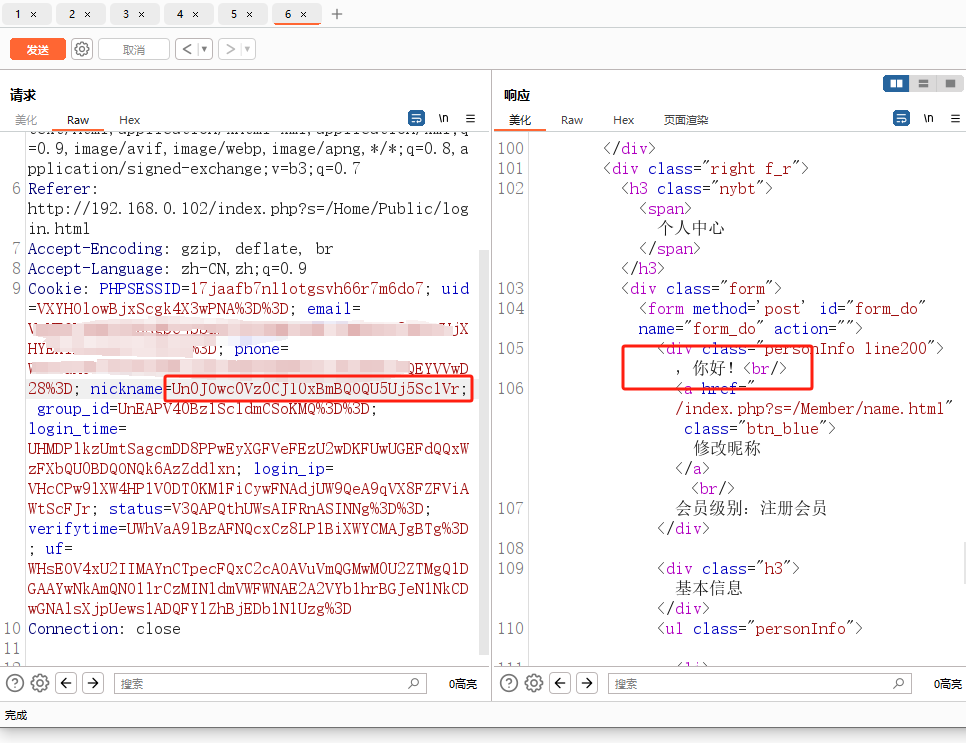Add a new Repeater tab with plus

coord(336,14)
